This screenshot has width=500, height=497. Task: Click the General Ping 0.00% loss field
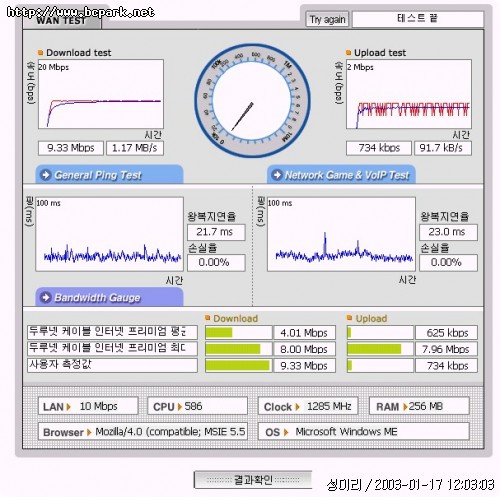pyautogui.click(x=216, y=263)
